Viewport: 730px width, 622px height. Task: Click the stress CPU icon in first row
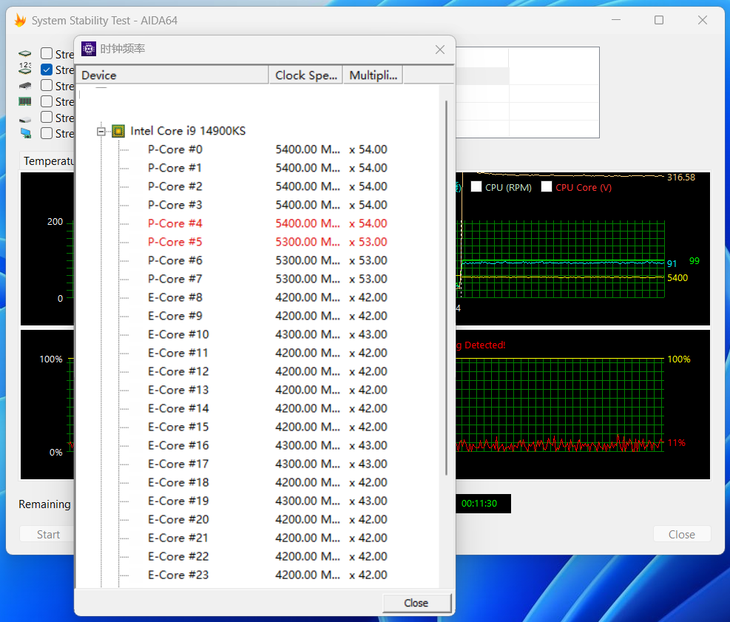pos(25,54)
